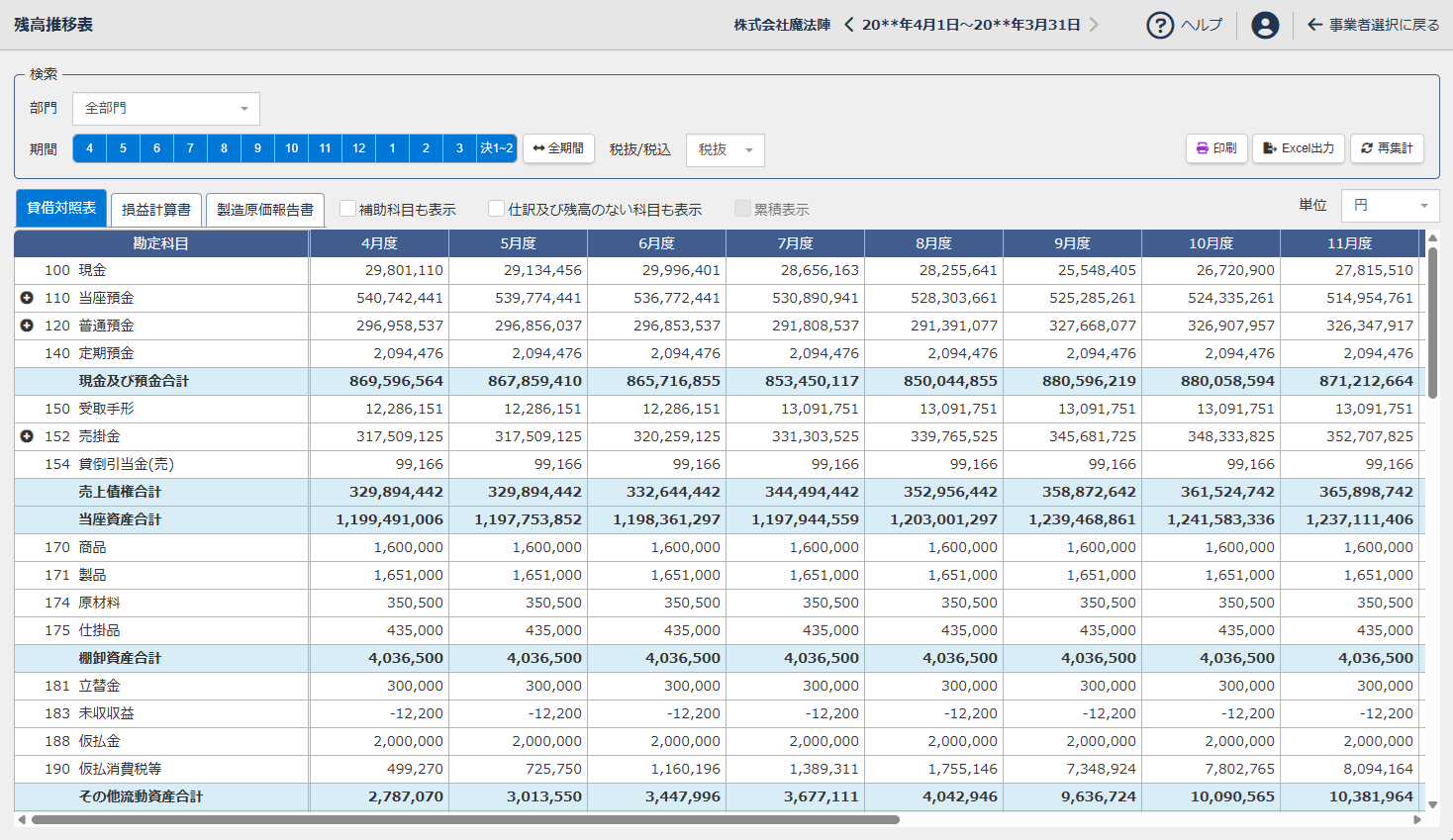Click the 印刷 print button

pyautogui.click(x=1215, y=148)
